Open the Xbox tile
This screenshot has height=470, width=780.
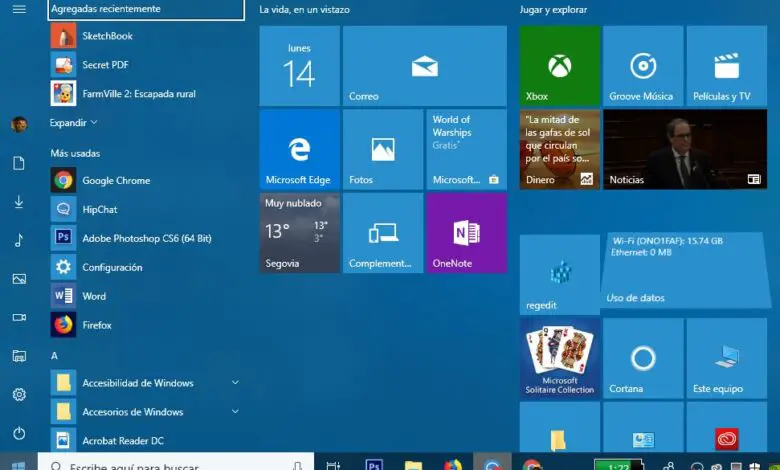(560, 66)
